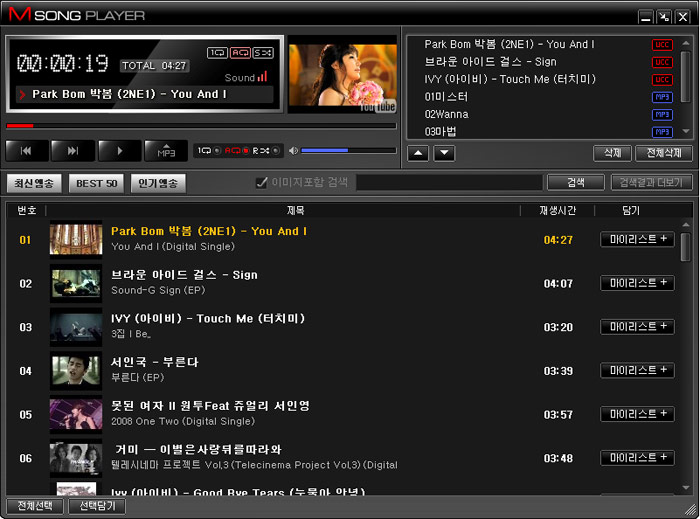Click the play button
This screenshot has width=700, height=519.
120,151
